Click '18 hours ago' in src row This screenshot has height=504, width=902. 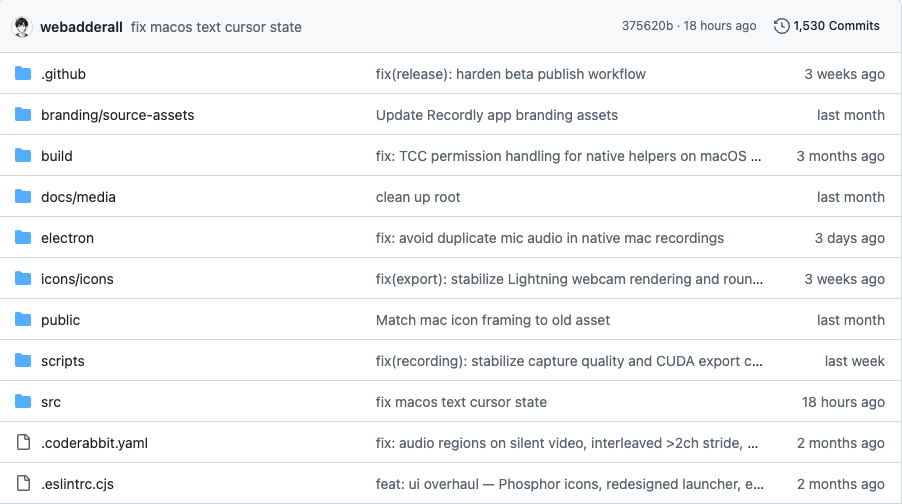pos(843,402)
